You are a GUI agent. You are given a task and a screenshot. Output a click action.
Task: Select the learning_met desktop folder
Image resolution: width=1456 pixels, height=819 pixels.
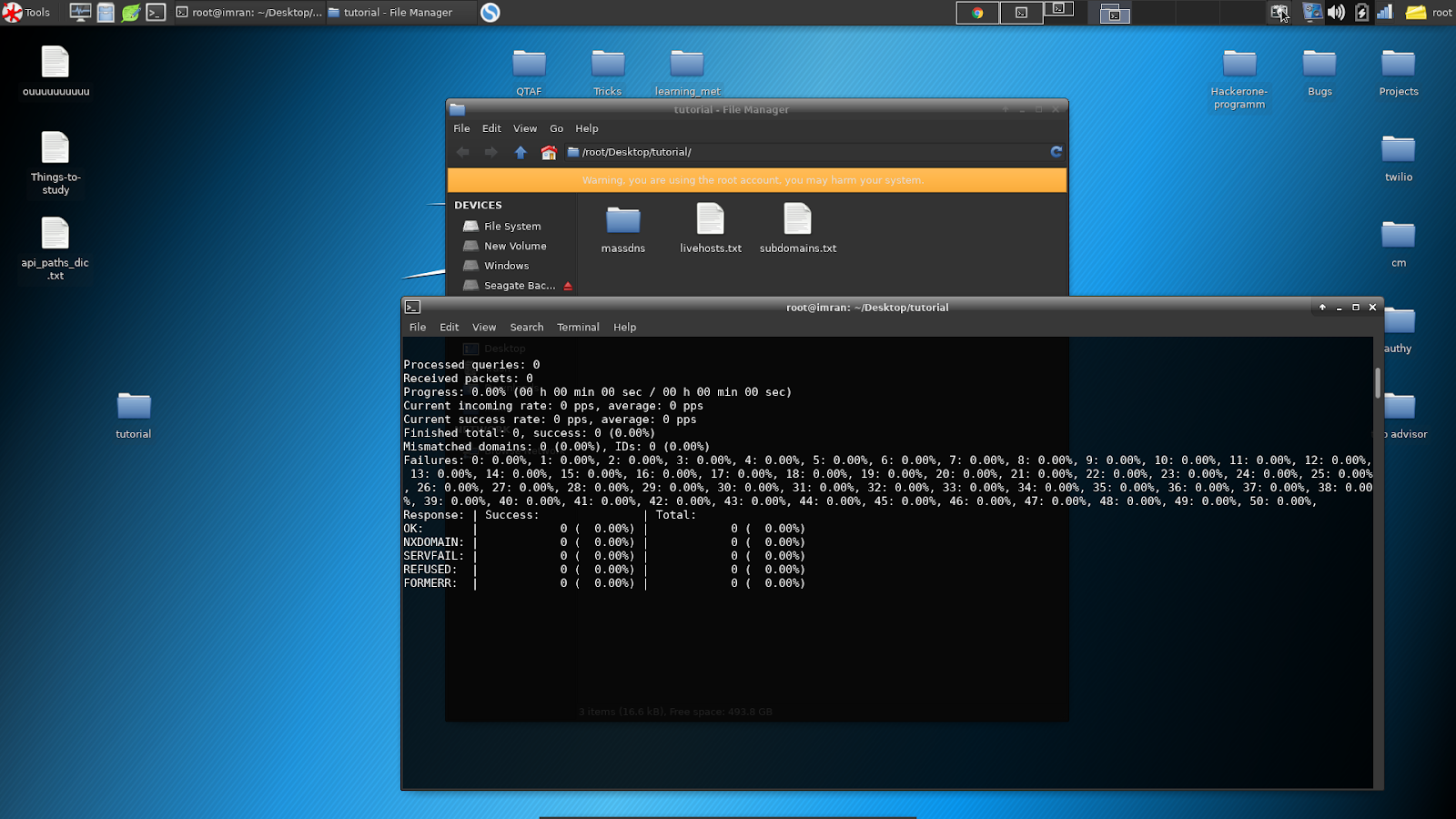tap(687, 72)
